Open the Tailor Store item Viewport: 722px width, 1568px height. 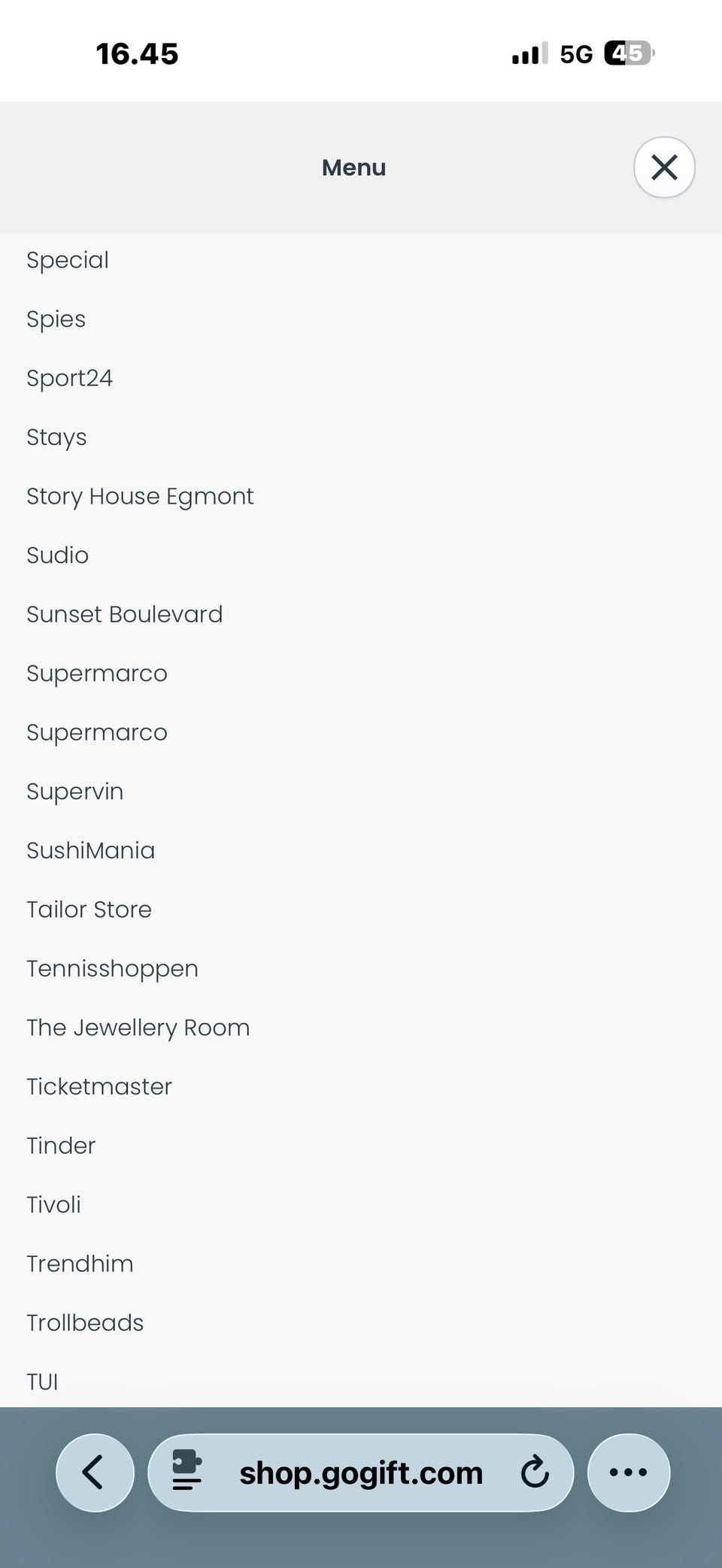[x=89, y=910]
